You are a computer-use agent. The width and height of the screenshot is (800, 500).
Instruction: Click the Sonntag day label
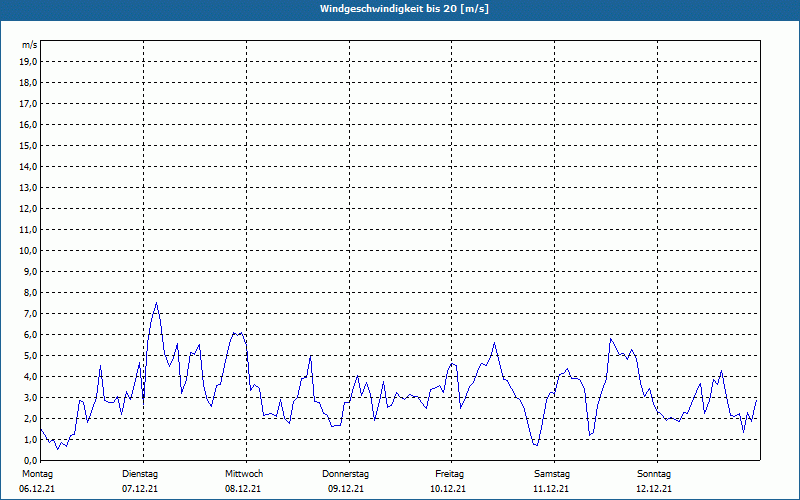654,474
